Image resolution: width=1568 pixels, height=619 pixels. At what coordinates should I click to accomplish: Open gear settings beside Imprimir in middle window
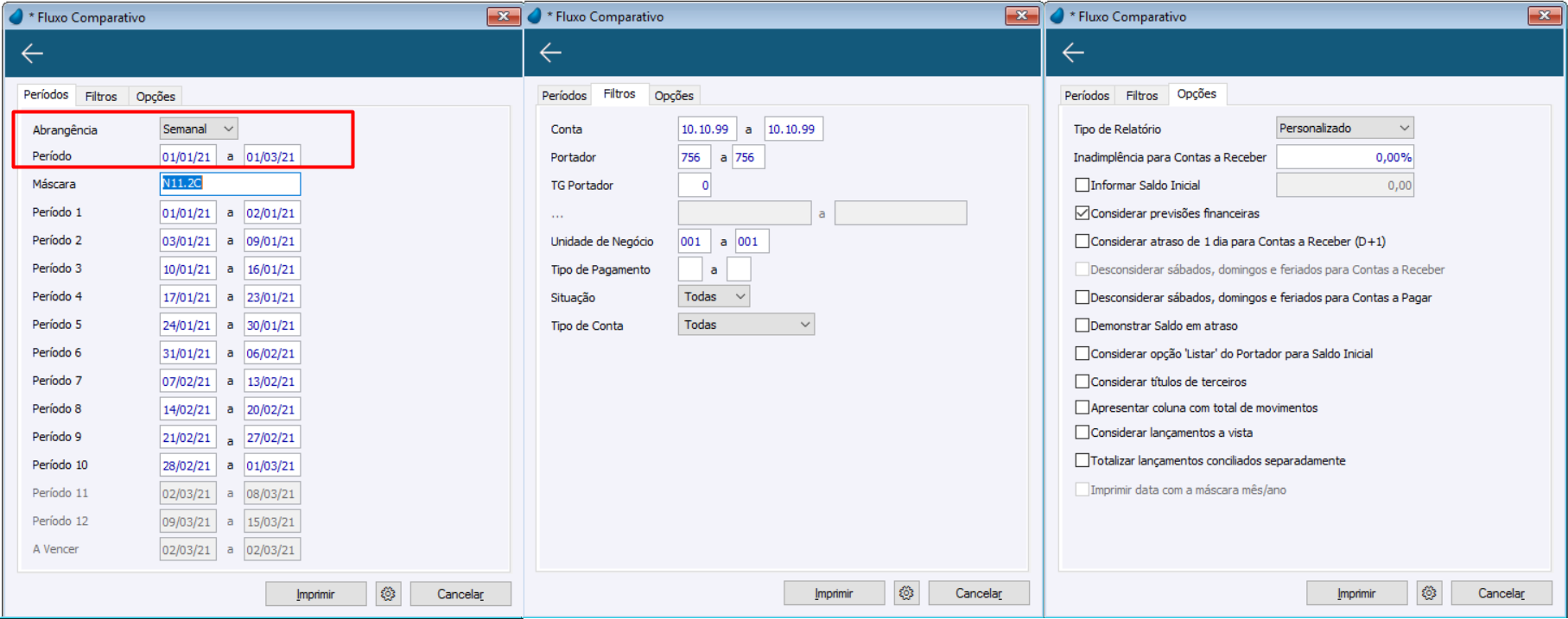[x=906, y=593]
